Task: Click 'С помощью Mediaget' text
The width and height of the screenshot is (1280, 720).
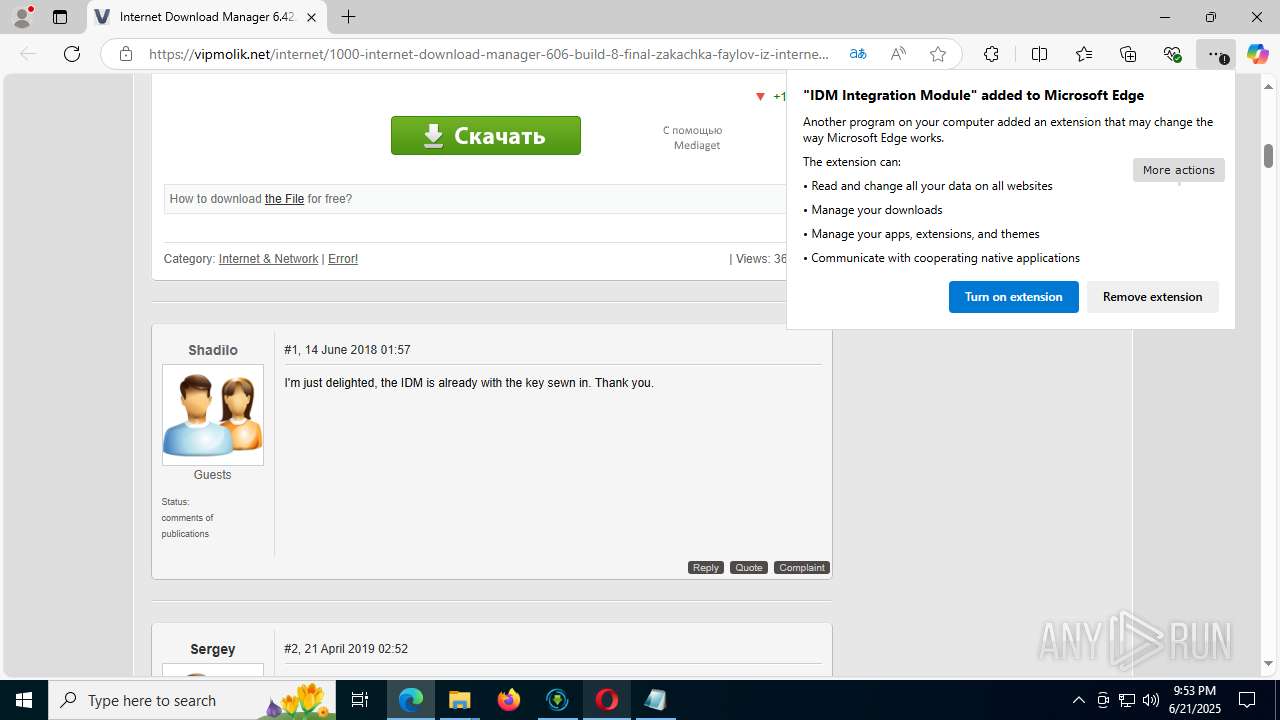Action: [x=692, y=138]
